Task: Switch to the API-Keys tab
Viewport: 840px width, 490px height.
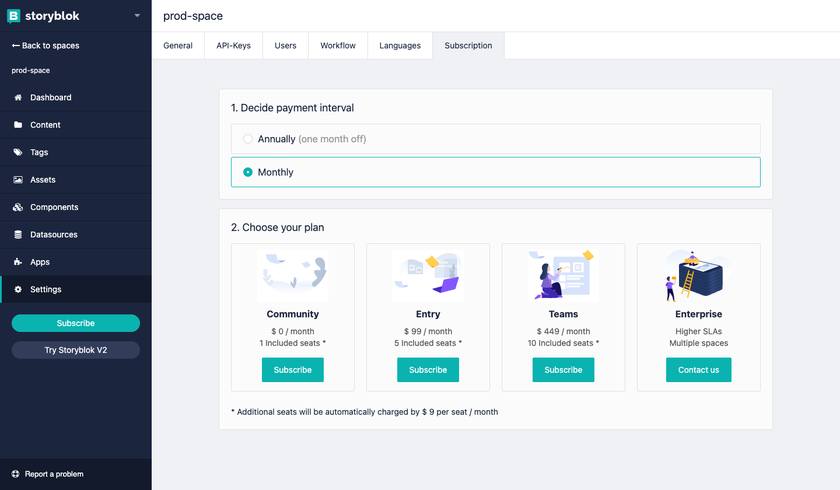Action: (234, 46)
